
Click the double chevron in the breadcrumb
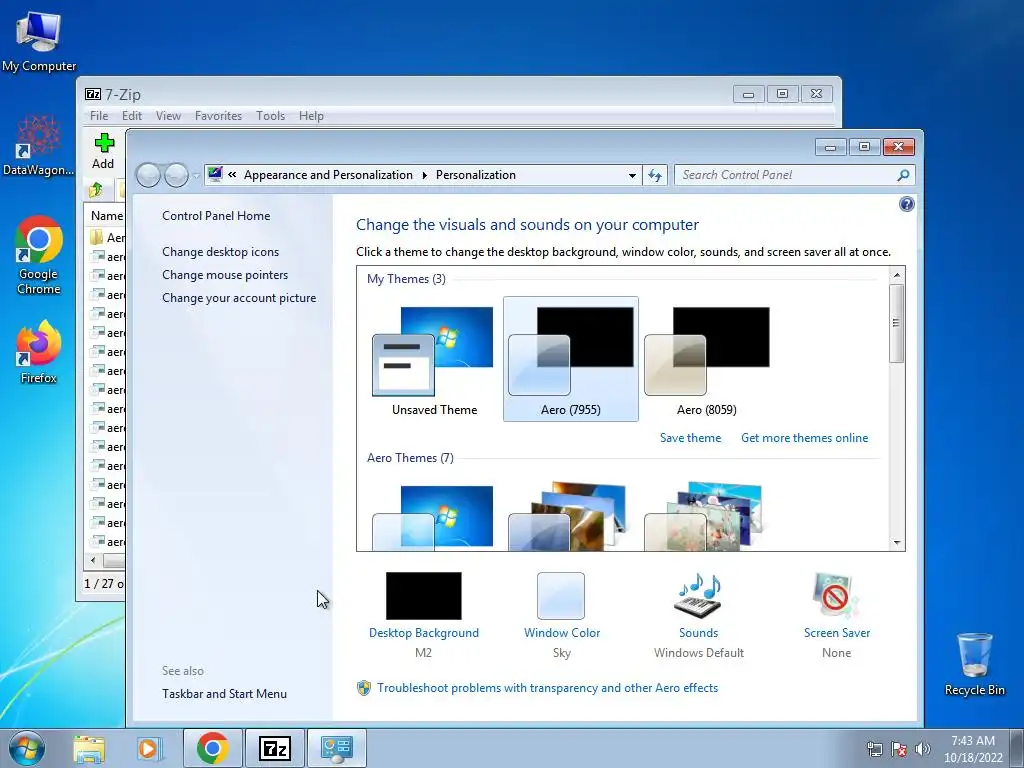232,174
